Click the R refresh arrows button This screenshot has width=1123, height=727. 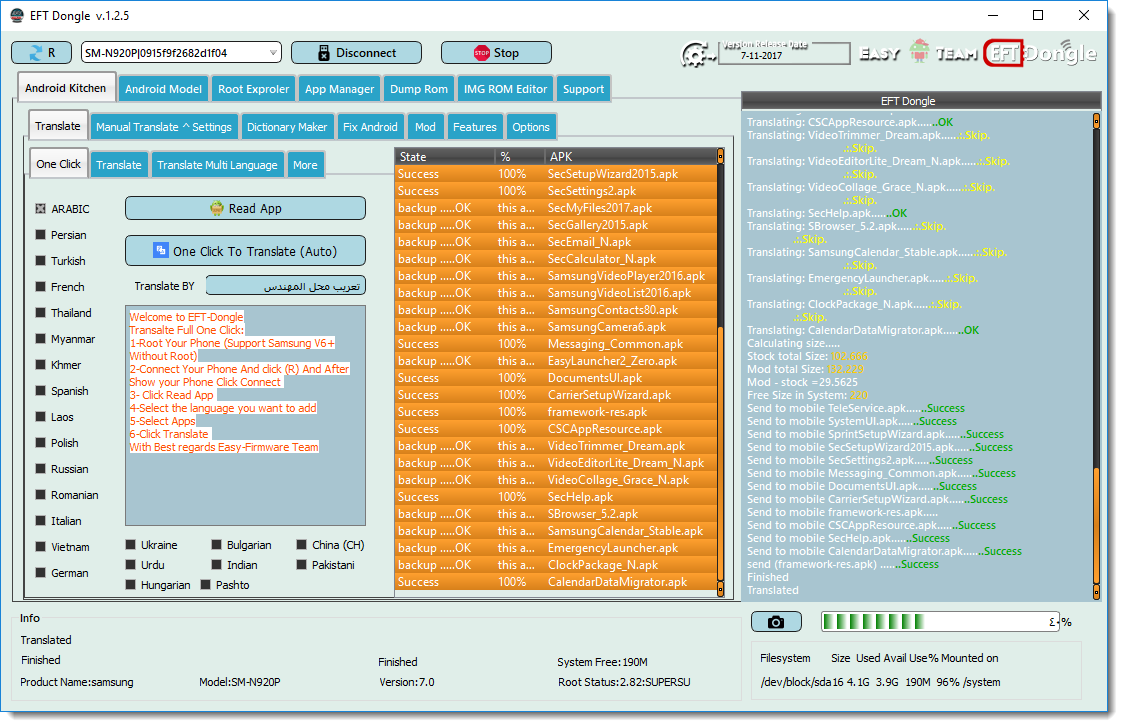(x=42, y=53)
